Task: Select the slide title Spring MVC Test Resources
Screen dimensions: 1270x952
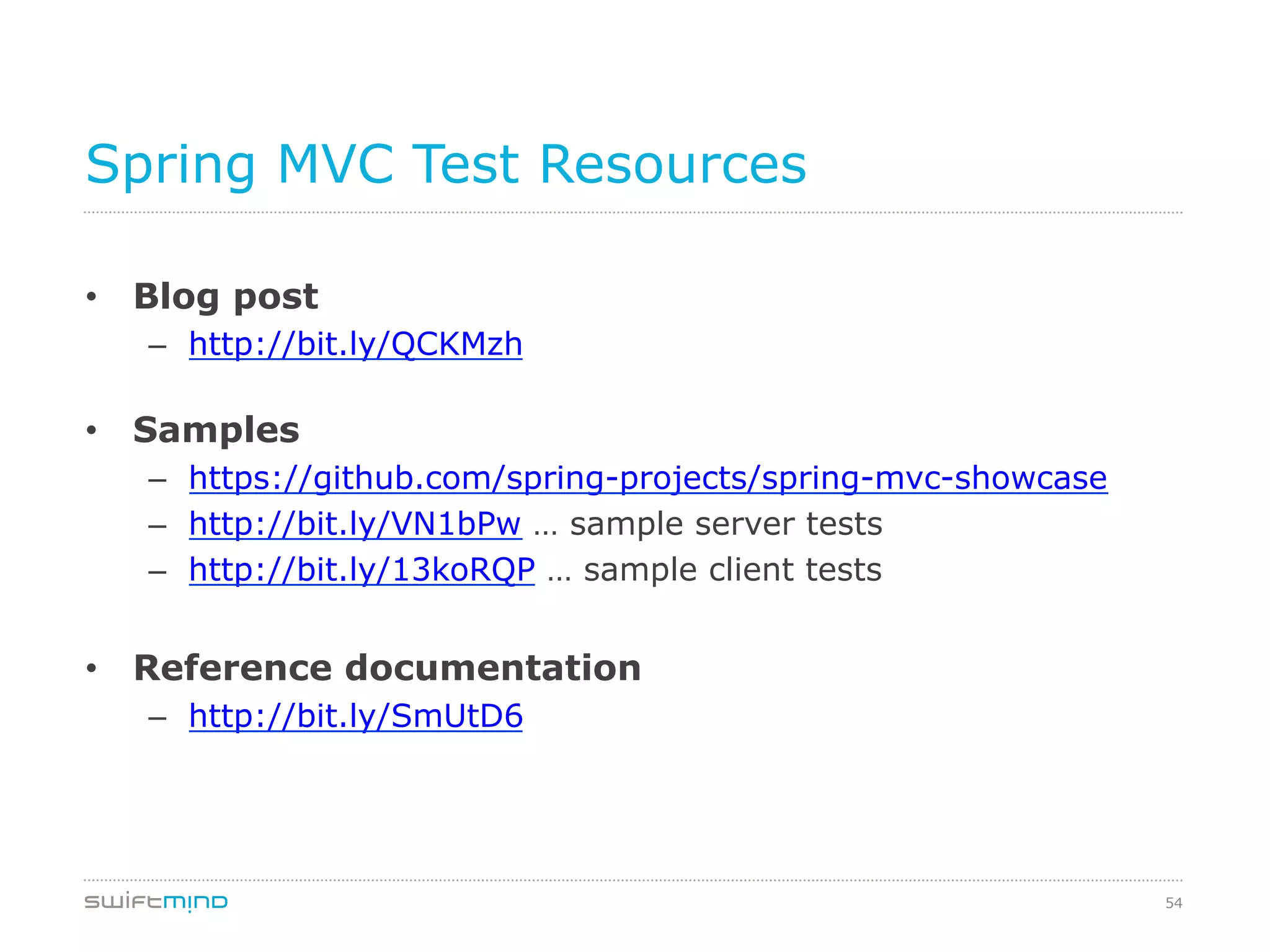Action: pyautogui.click(x=446, y=165)
